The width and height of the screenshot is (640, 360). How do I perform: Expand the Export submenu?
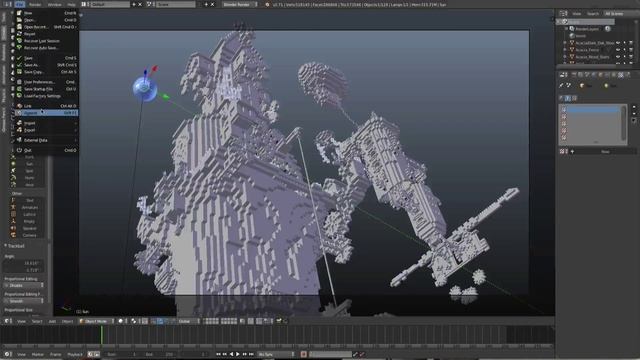[46, 130]
